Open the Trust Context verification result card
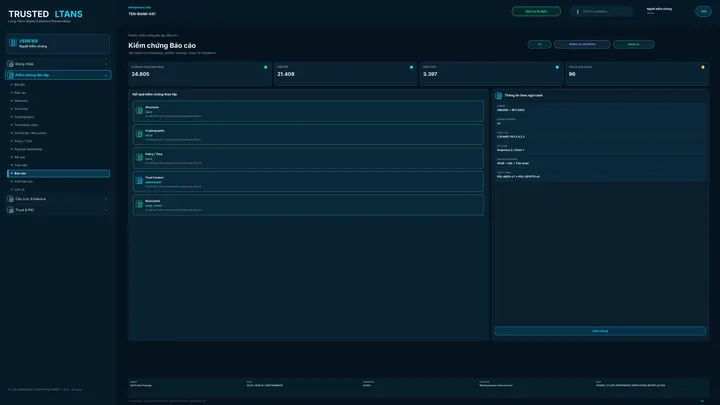 (x=308, y=181)
